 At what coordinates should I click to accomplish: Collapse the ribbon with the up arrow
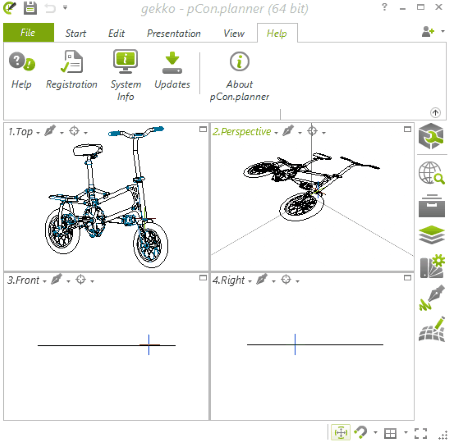(x=435, y=112)
